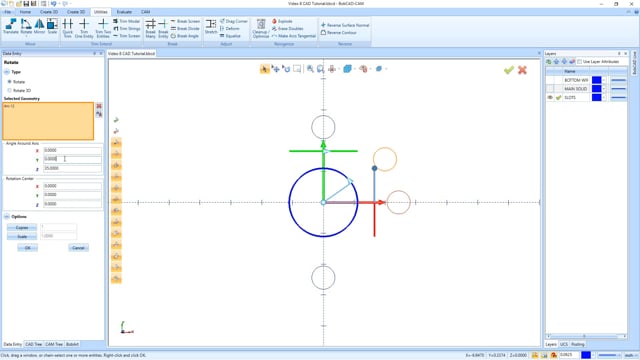Click the OK button in Data Entry

tap(27, 248)
